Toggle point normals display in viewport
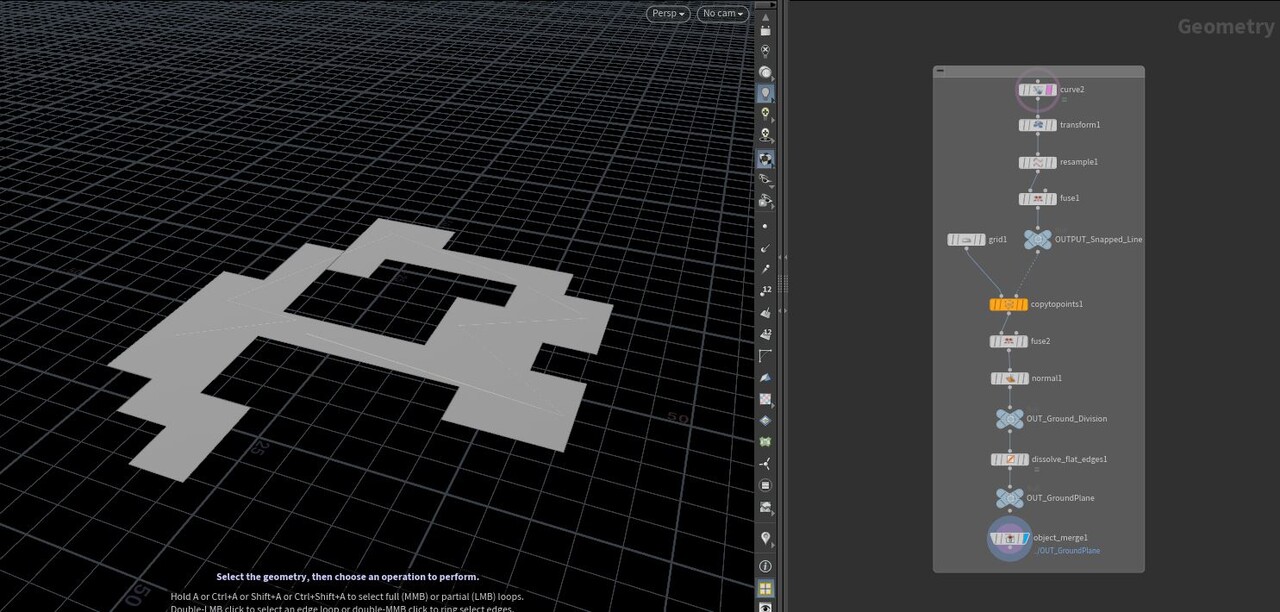 [765, 247]
